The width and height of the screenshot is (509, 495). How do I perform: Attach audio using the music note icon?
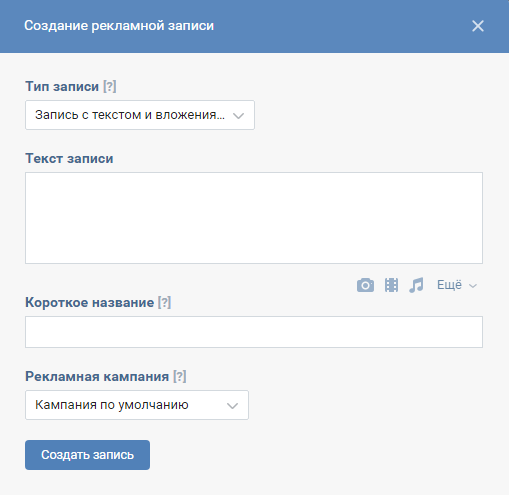tap(416, 285)
